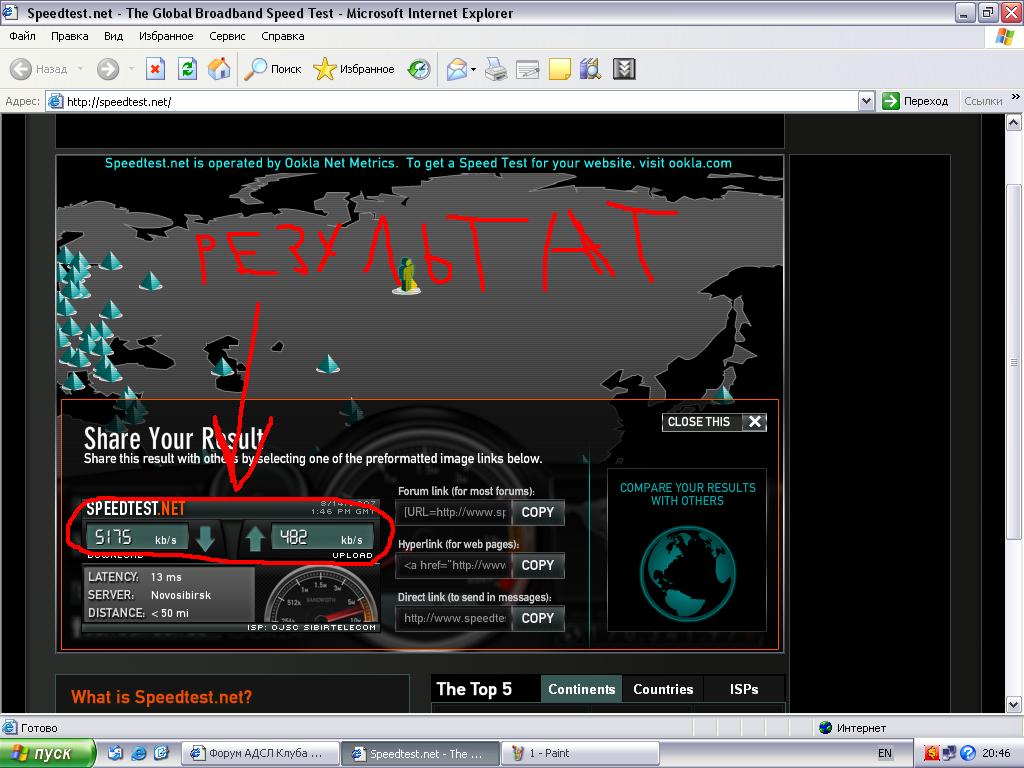
Task: Click the CLOSE THIS button
Action: pyautogui.click(x=714, y=422)
